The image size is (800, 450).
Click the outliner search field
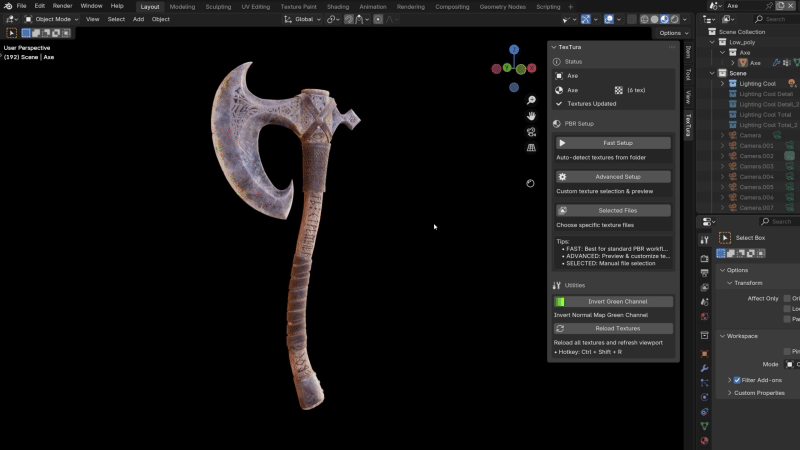point(777,19)
